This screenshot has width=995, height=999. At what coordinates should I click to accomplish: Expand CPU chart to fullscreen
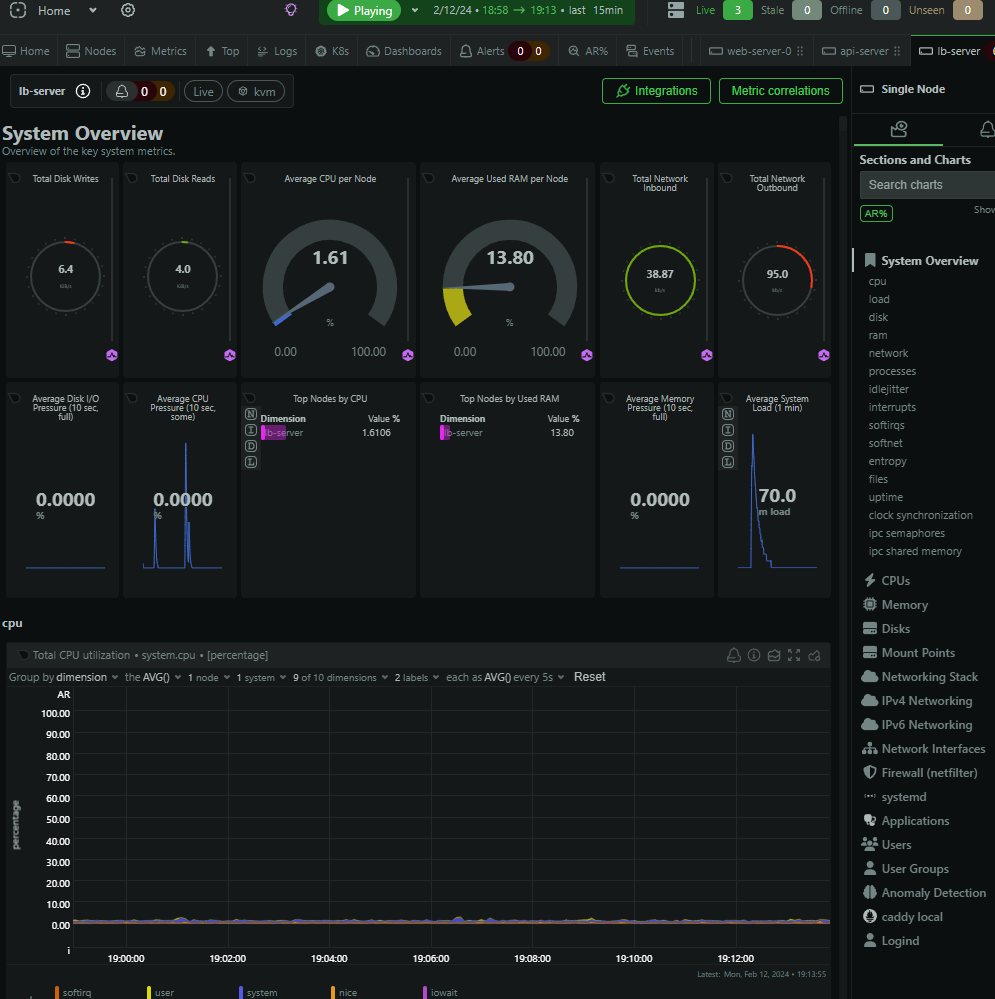[794, 655]
